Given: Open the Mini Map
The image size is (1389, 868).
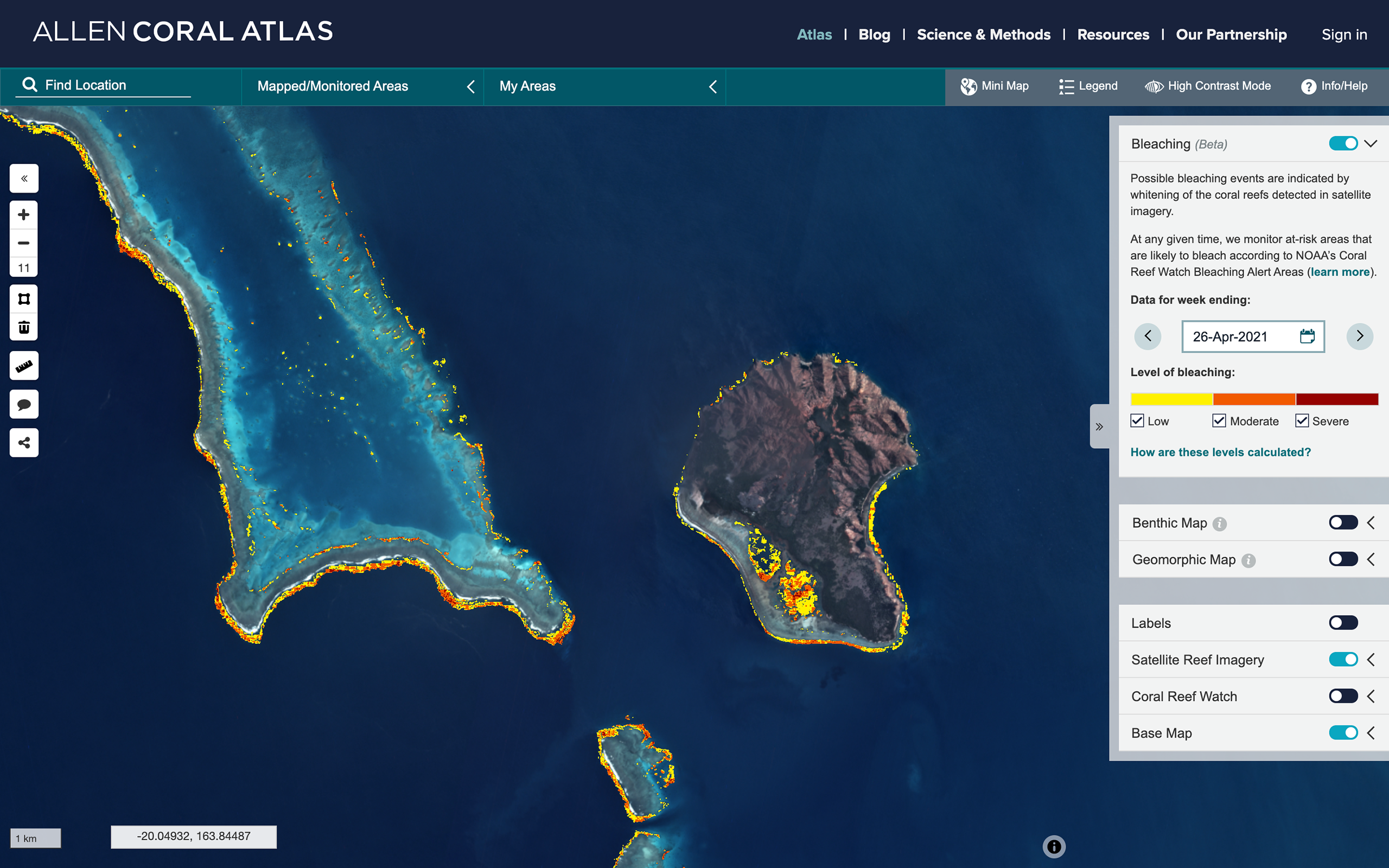Looking at the screenshot, I should pyautogui.click(x=995, y=86).
